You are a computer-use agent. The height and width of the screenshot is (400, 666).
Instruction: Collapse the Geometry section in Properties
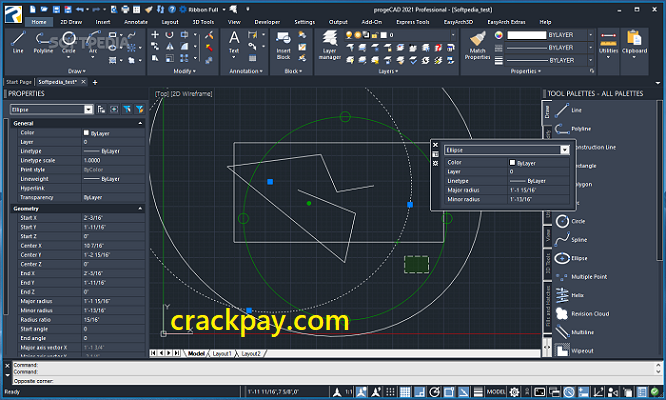point(140,208)
